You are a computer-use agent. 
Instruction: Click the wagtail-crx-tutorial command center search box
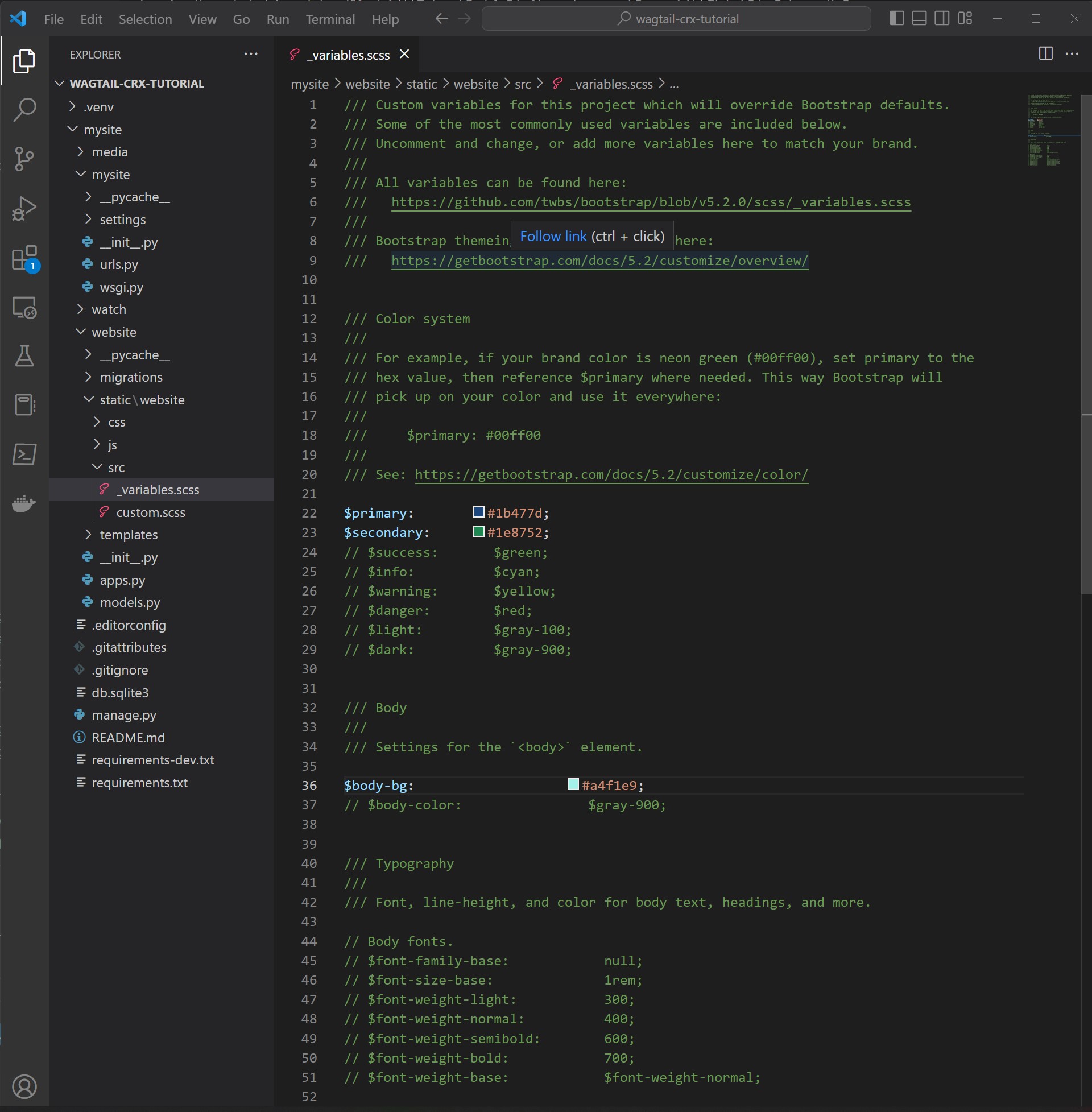pos(676,19)
